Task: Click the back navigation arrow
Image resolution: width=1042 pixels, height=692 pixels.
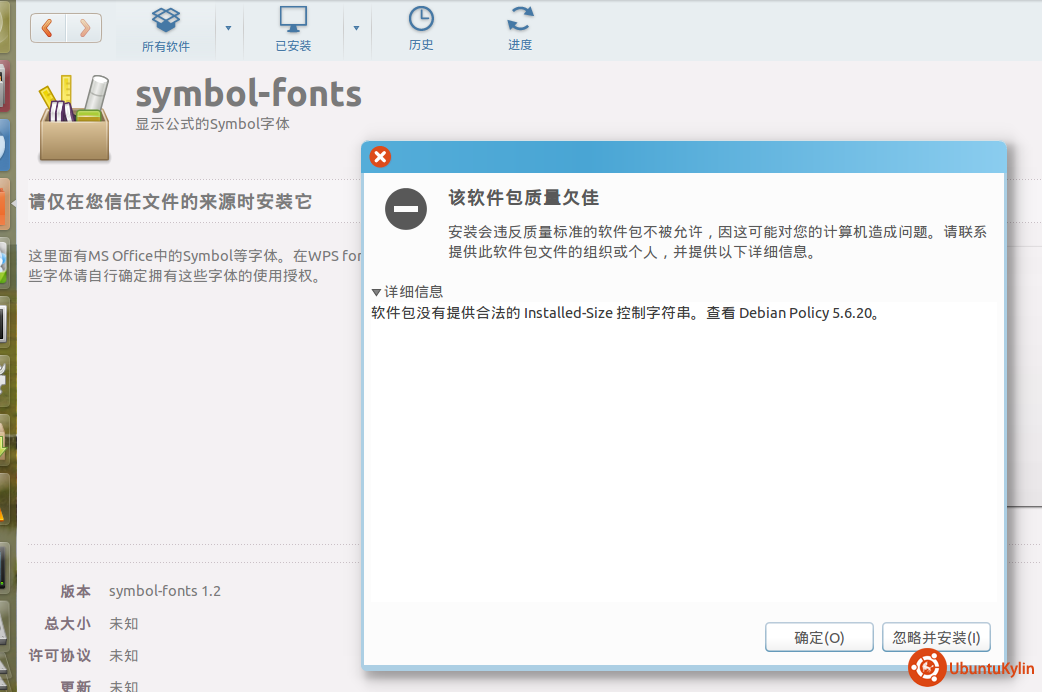Action: click(48, 28)
